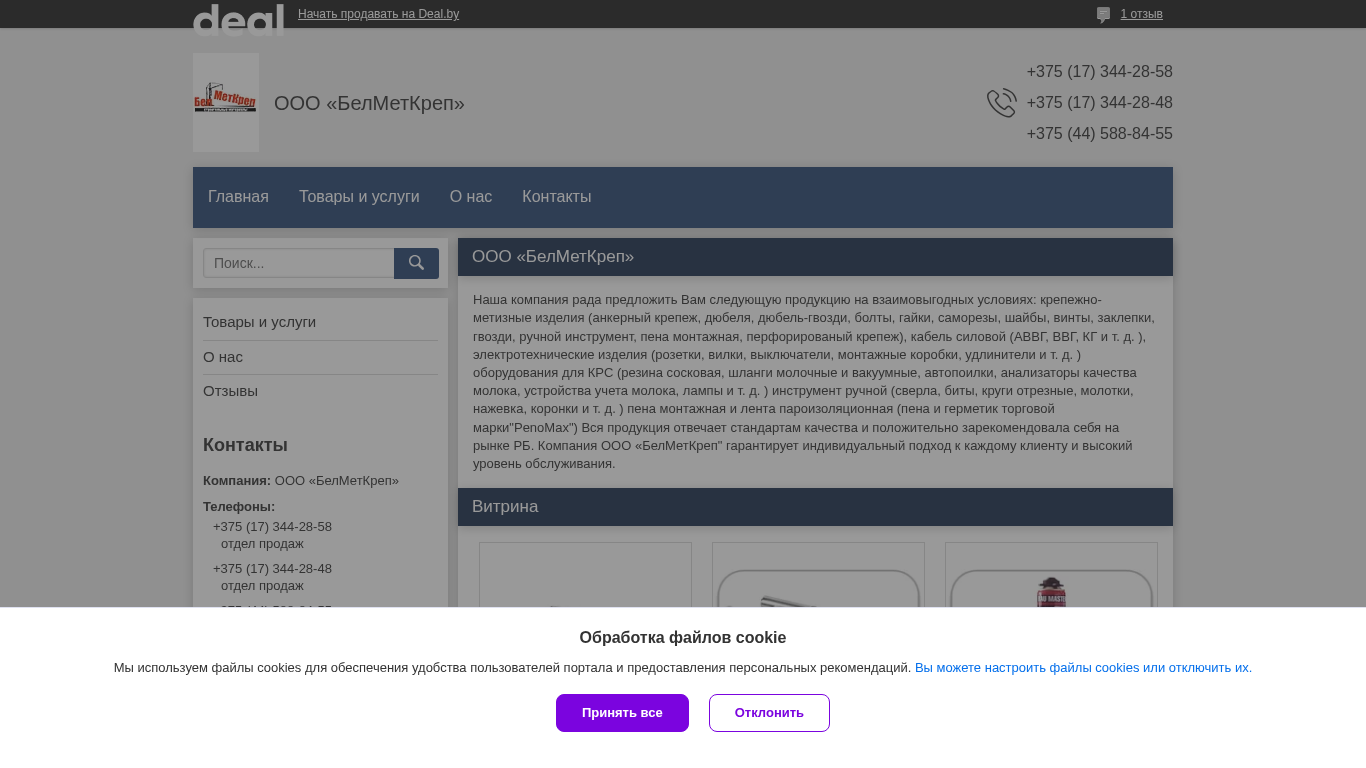Image resolution: width=1366 pixels, height=768 pixels.
Task: Select «О нас» in navigation bar
Action: coord(471,197)
